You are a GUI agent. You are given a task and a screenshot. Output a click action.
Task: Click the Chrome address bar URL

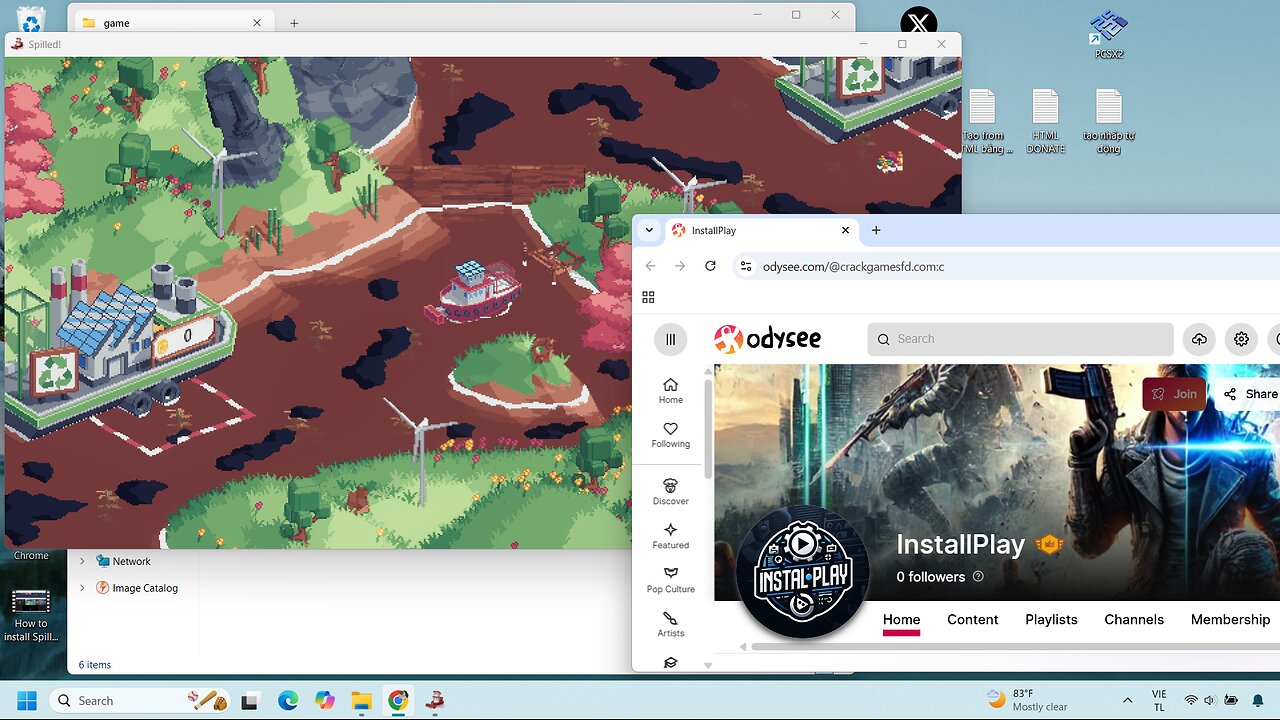[x=853, y=266]
